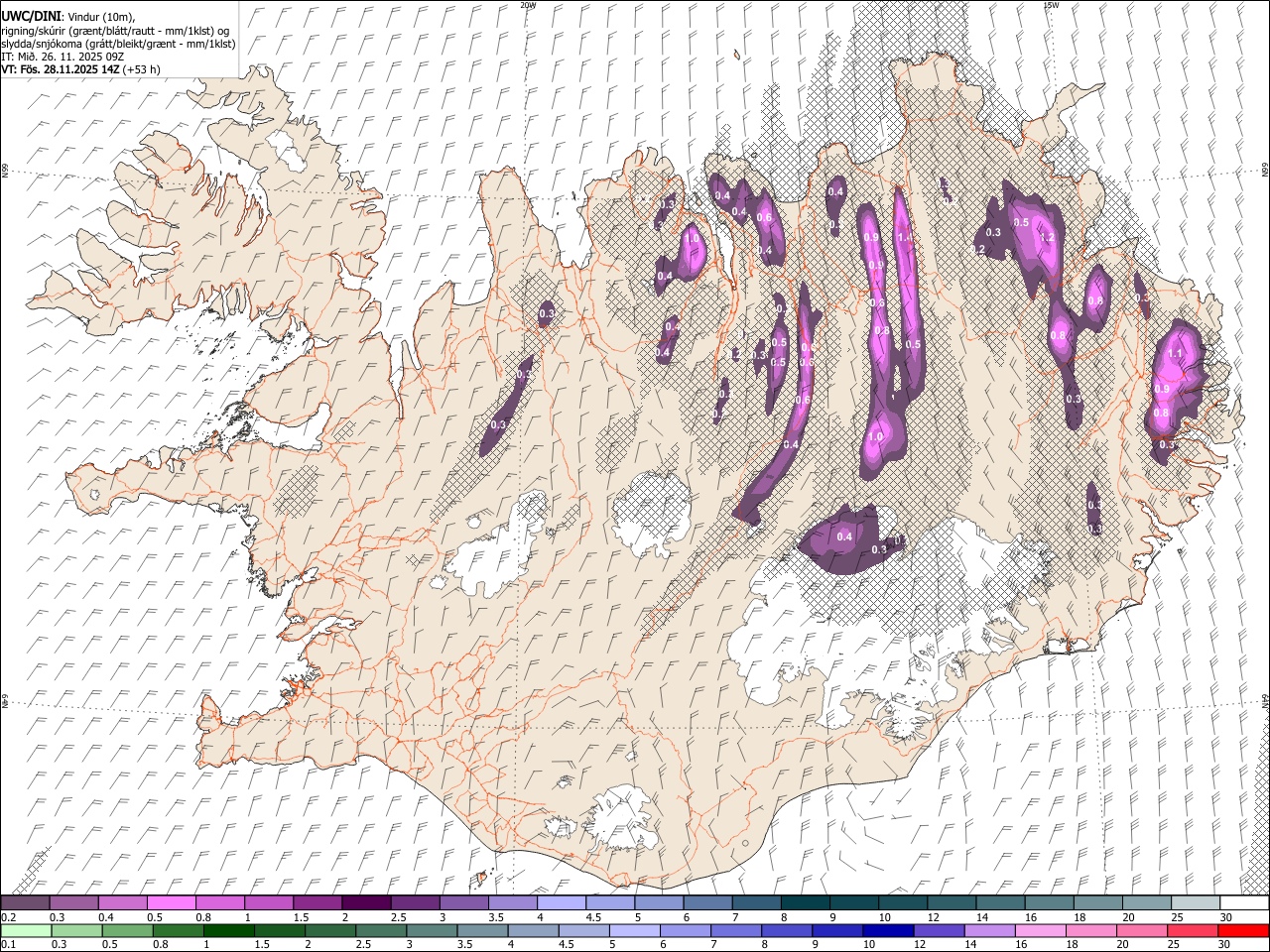The image size is (1270, 952).
Task: Select the deep blue 10 rain legend swatch
Action: pos(888,931)
